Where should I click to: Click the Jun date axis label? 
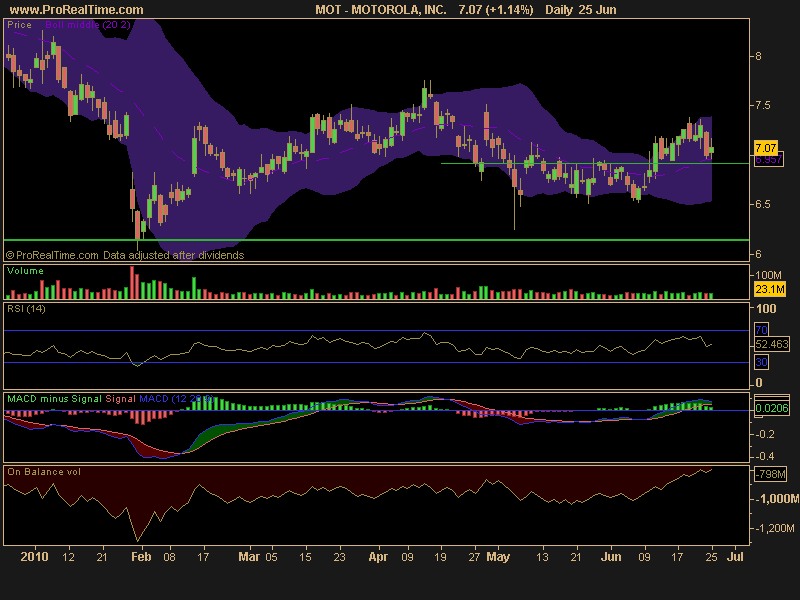tap(611, 557)
